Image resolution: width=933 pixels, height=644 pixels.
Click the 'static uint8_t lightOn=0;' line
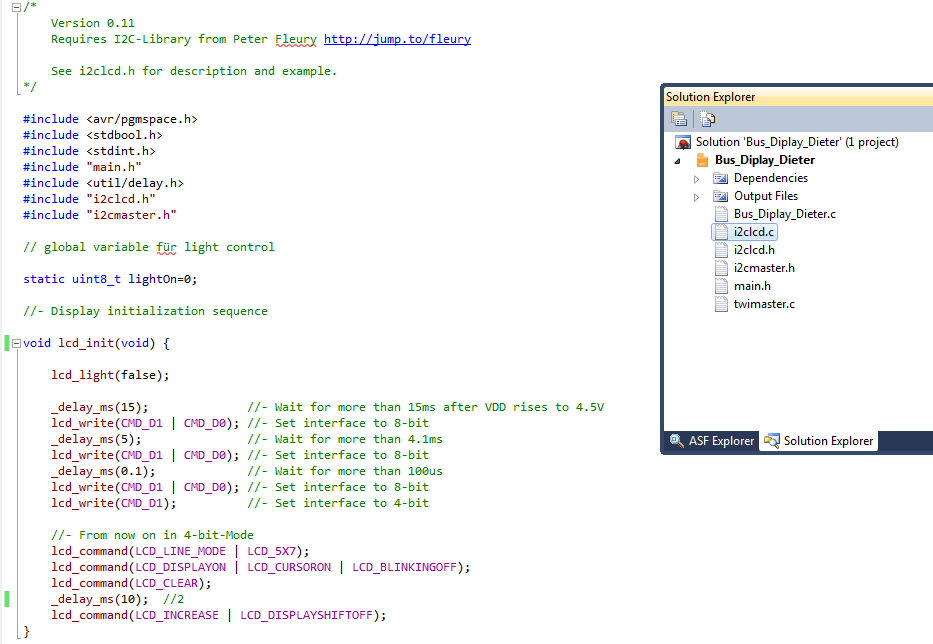pyautogui.click(x=110, y=279)
